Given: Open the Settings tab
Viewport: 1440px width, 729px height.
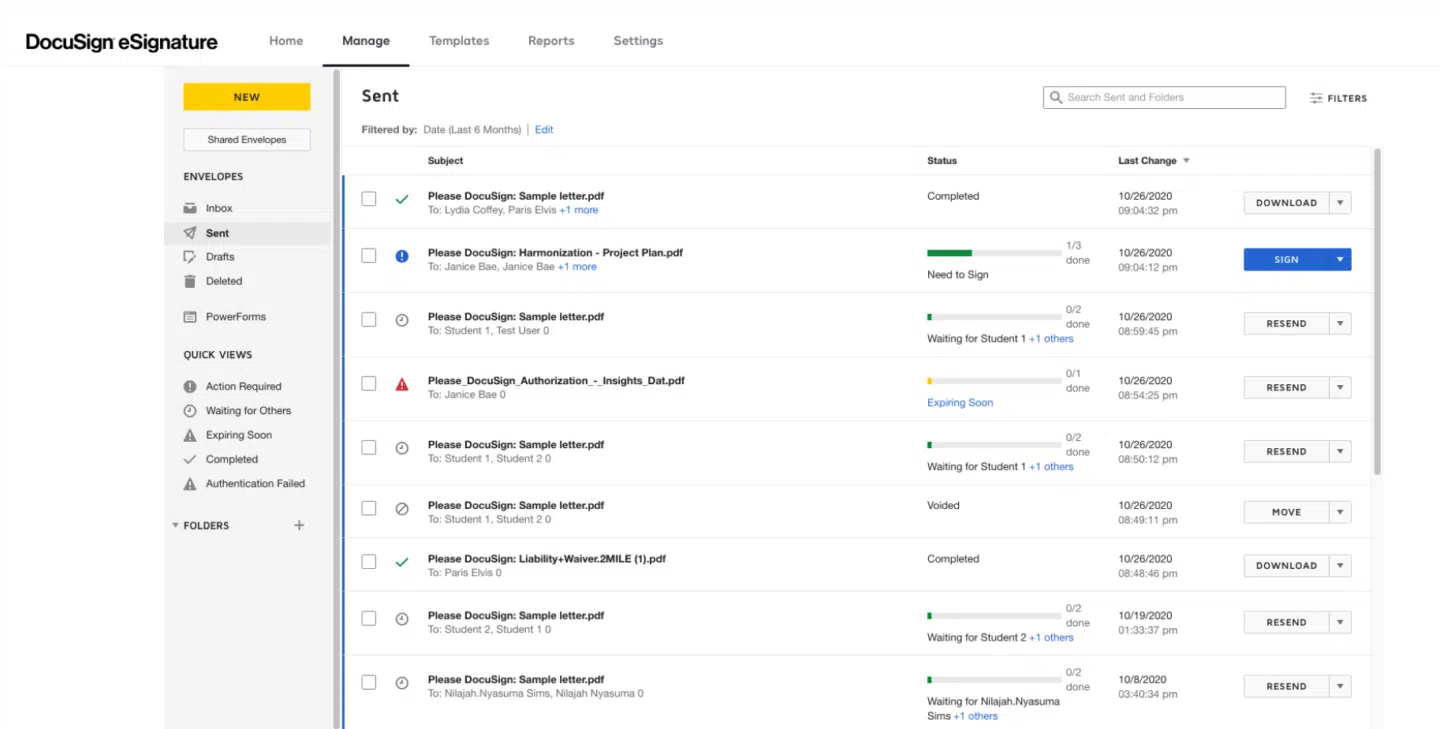Looking at the screenshot, I should point(638,41).
